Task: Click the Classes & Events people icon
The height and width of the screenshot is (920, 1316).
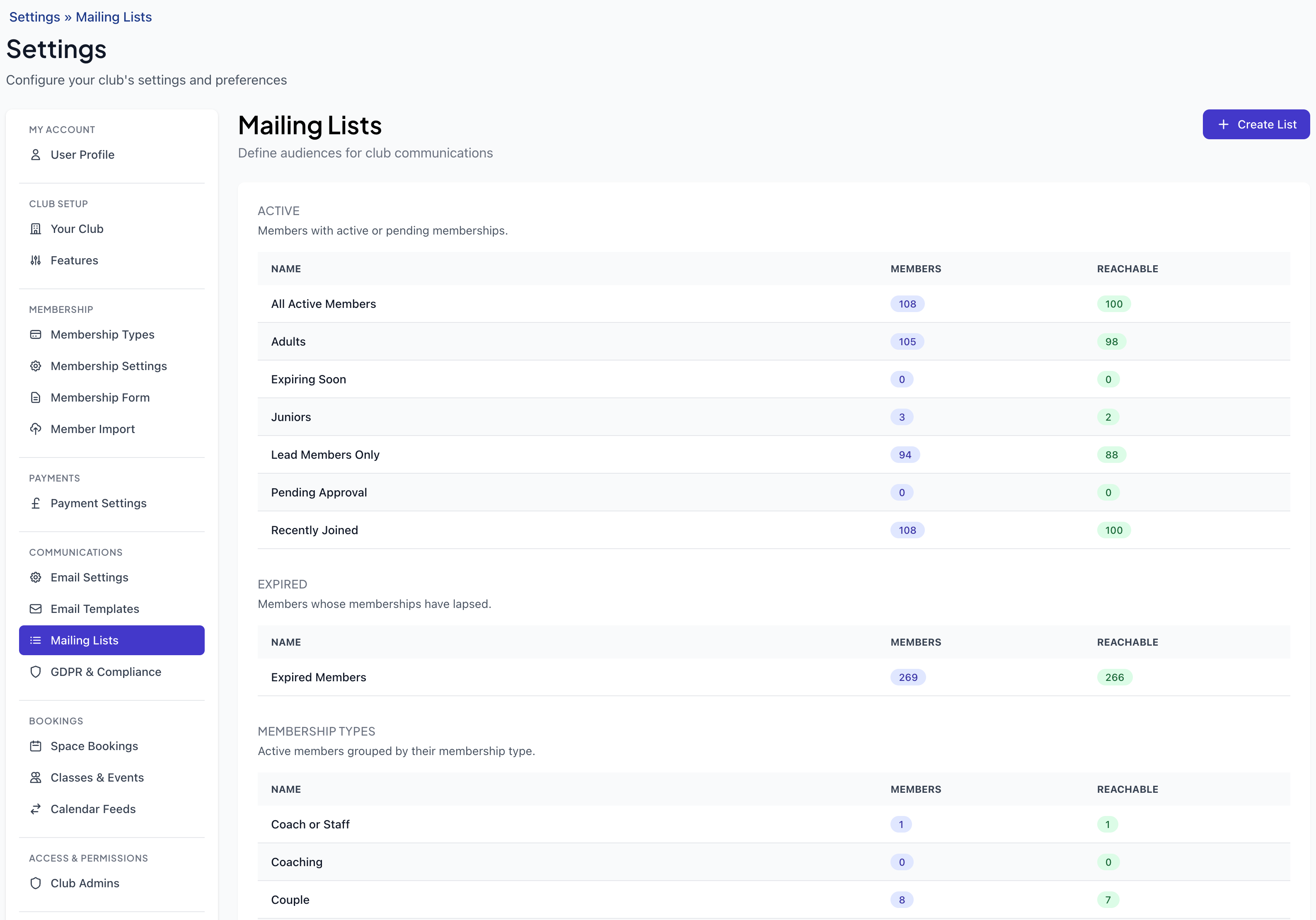Action: click(x=36, y=777)
